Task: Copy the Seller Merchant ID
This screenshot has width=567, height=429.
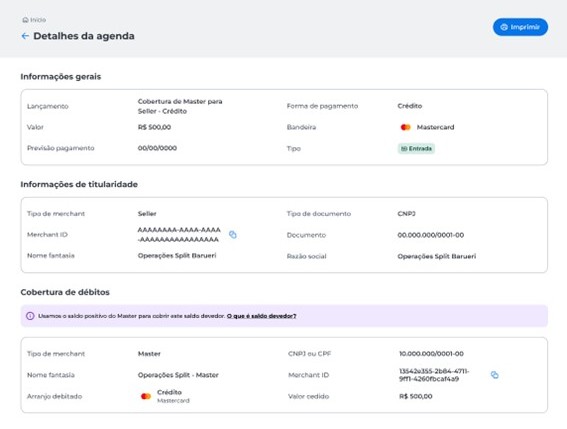Action: point(233,235)
